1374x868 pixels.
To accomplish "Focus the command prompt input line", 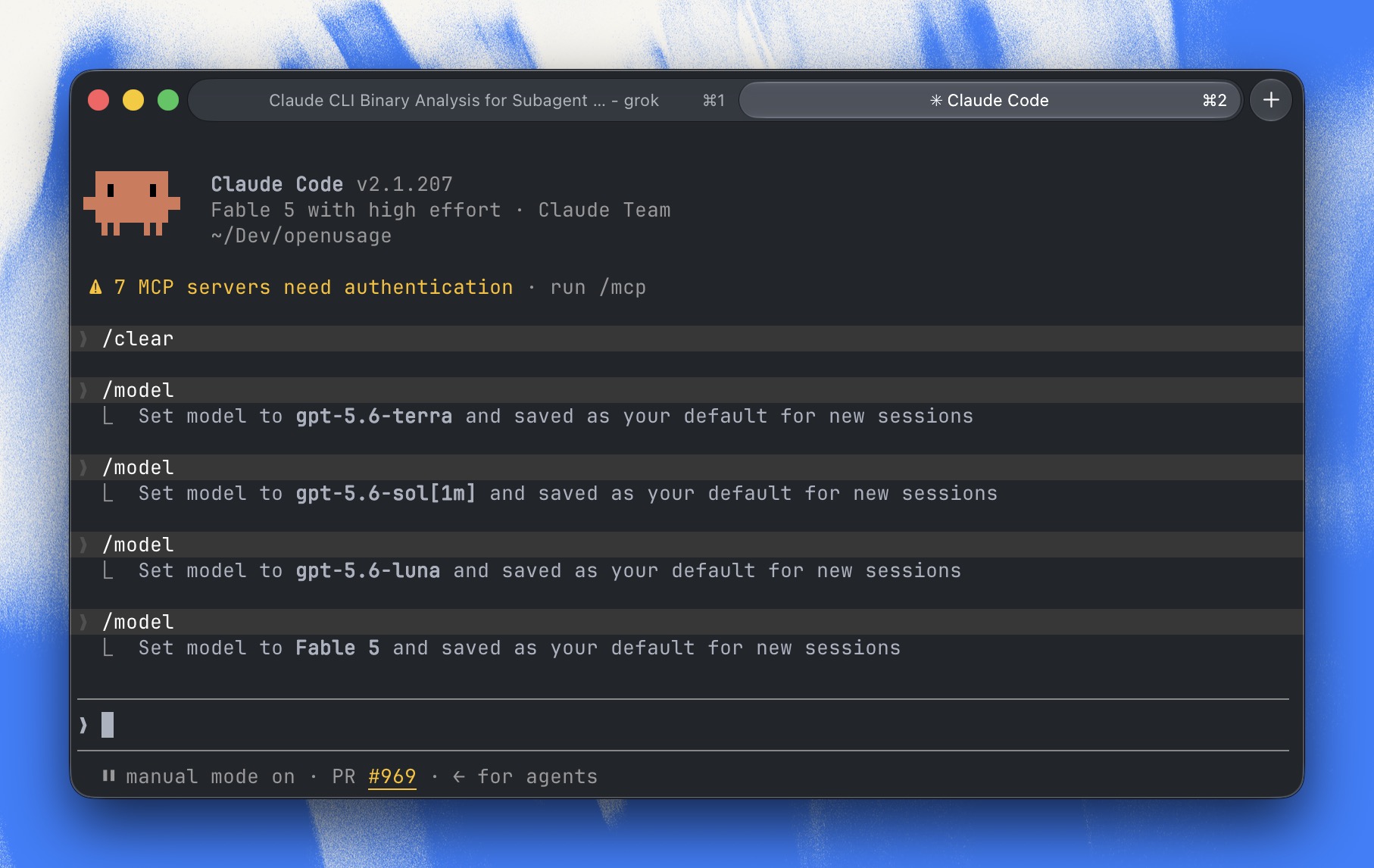I will pyautogui.click(x=683, y=725).
